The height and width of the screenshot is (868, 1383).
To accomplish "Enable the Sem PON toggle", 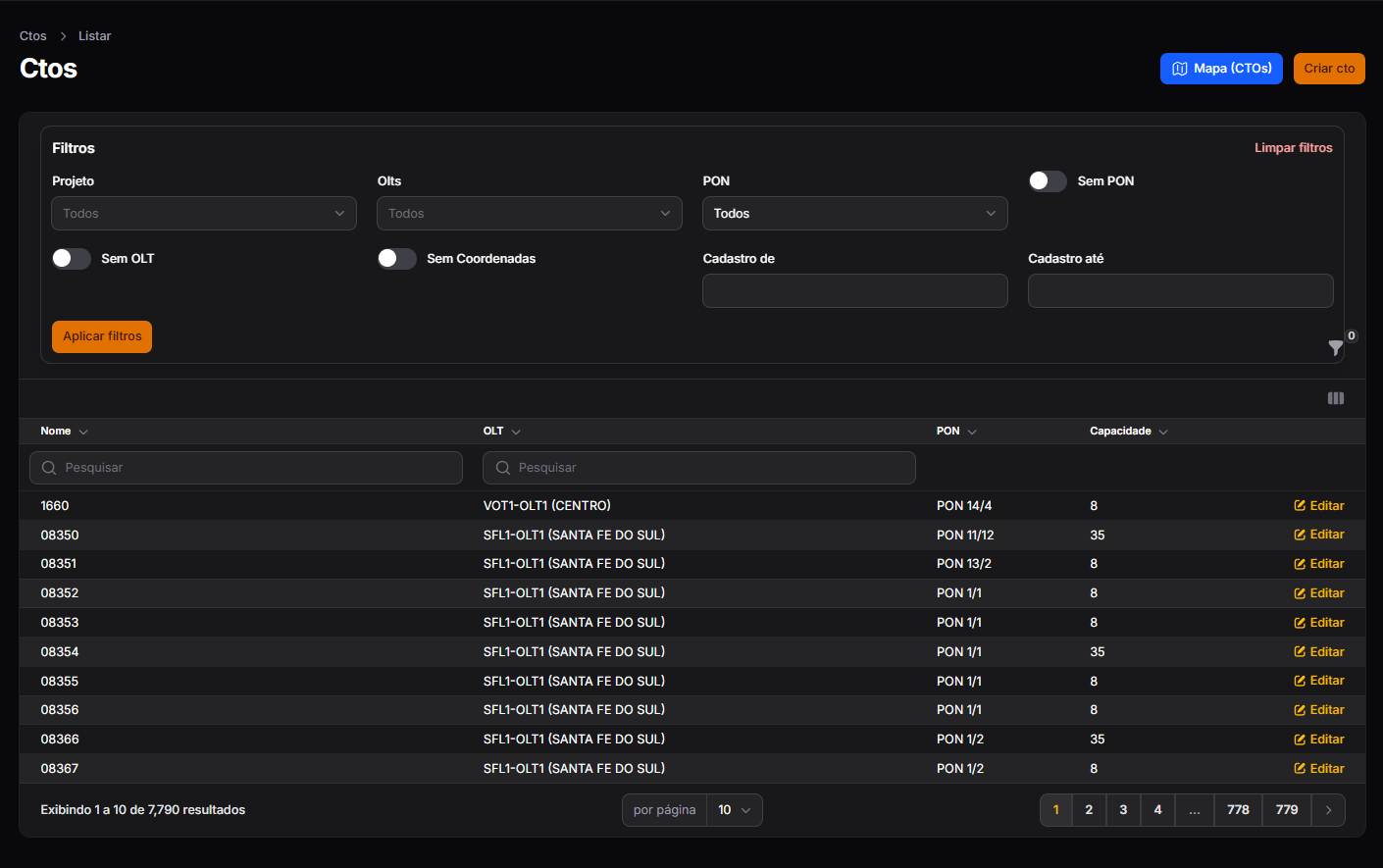I will pos(1048,181).
